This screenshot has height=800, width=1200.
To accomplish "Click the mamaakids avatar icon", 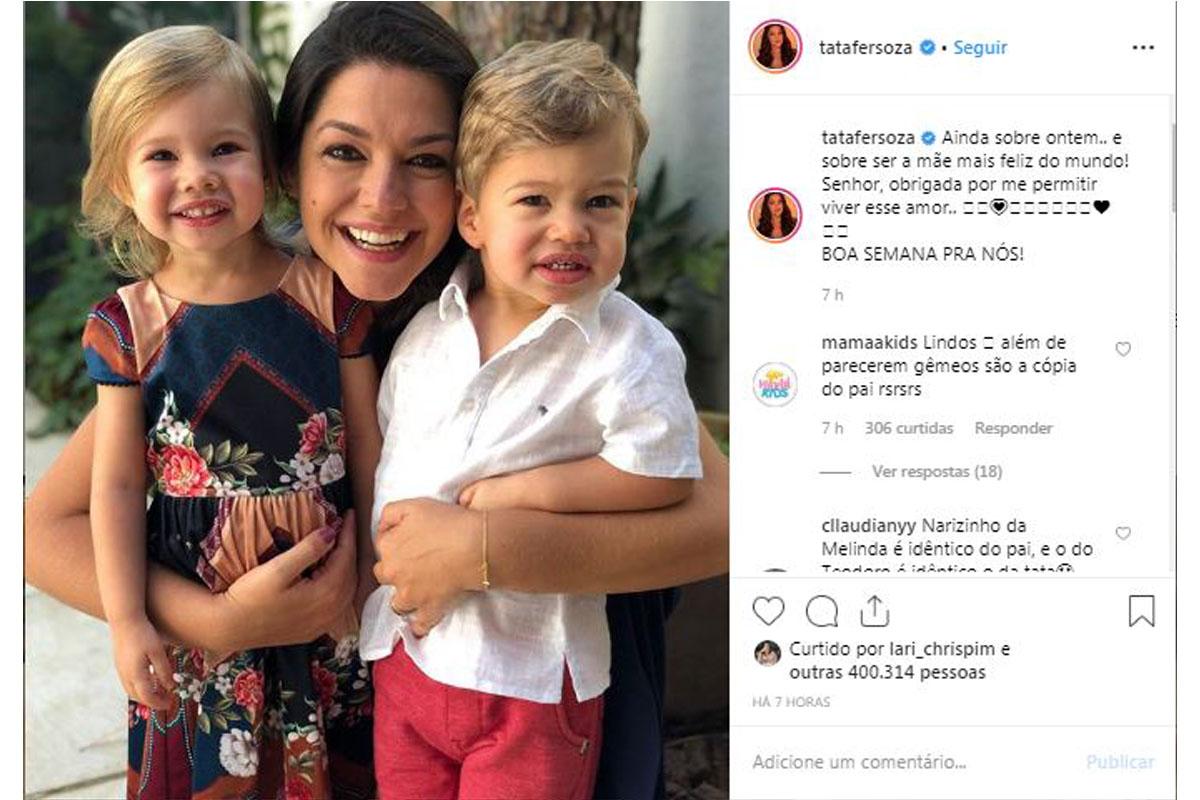I will point(775,384).
